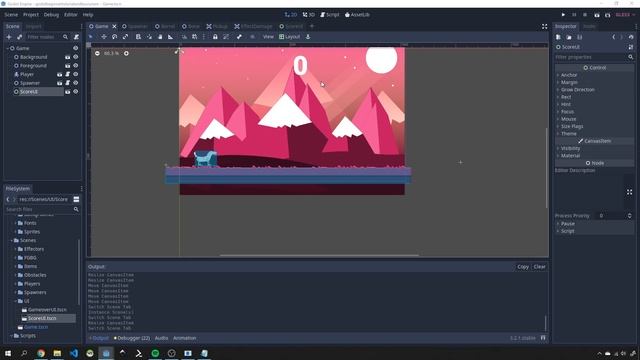
Task: Select GameoverUI.tscn file
Action: tap(48, 310)
